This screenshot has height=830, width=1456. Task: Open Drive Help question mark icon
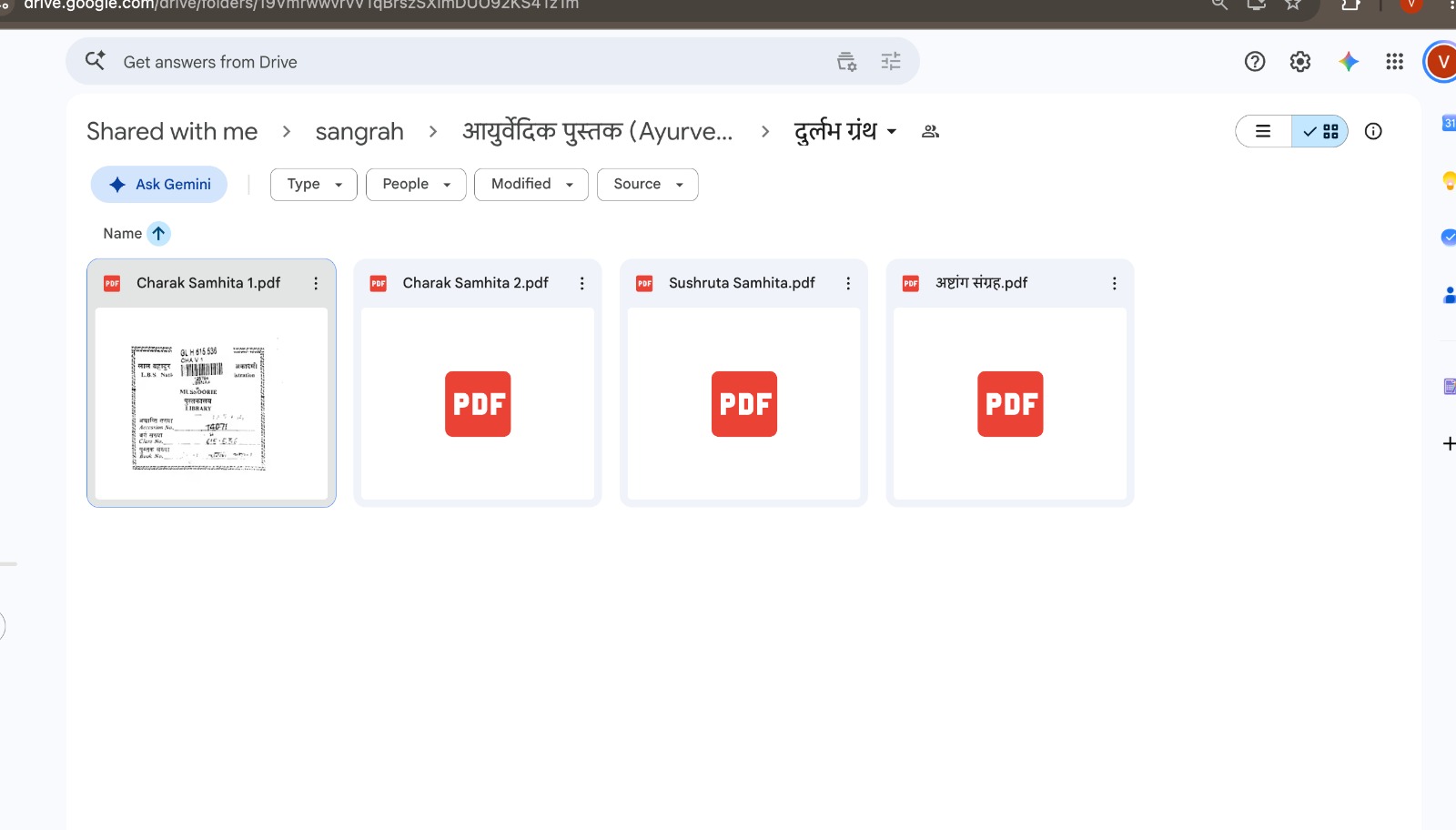click(x=1255, y=61)
